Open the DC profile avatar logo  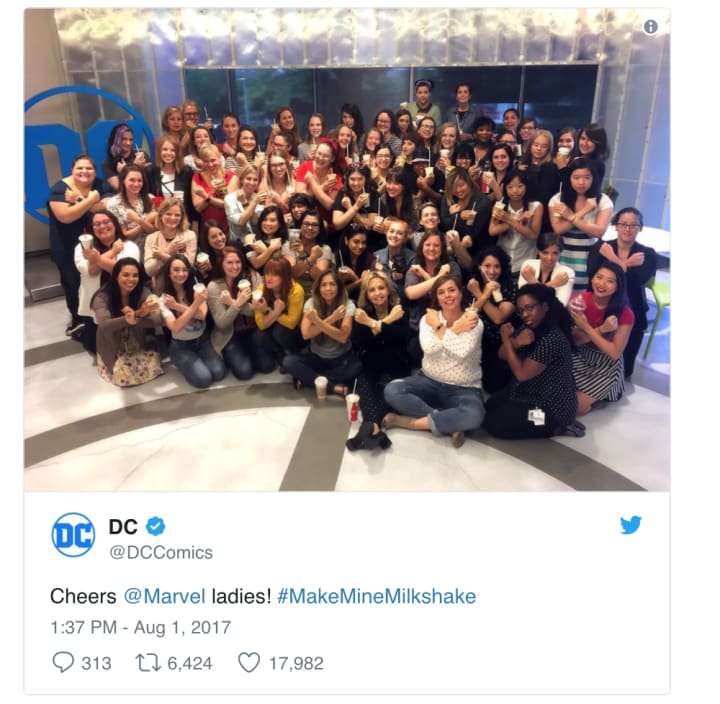[x=73, y=535]
